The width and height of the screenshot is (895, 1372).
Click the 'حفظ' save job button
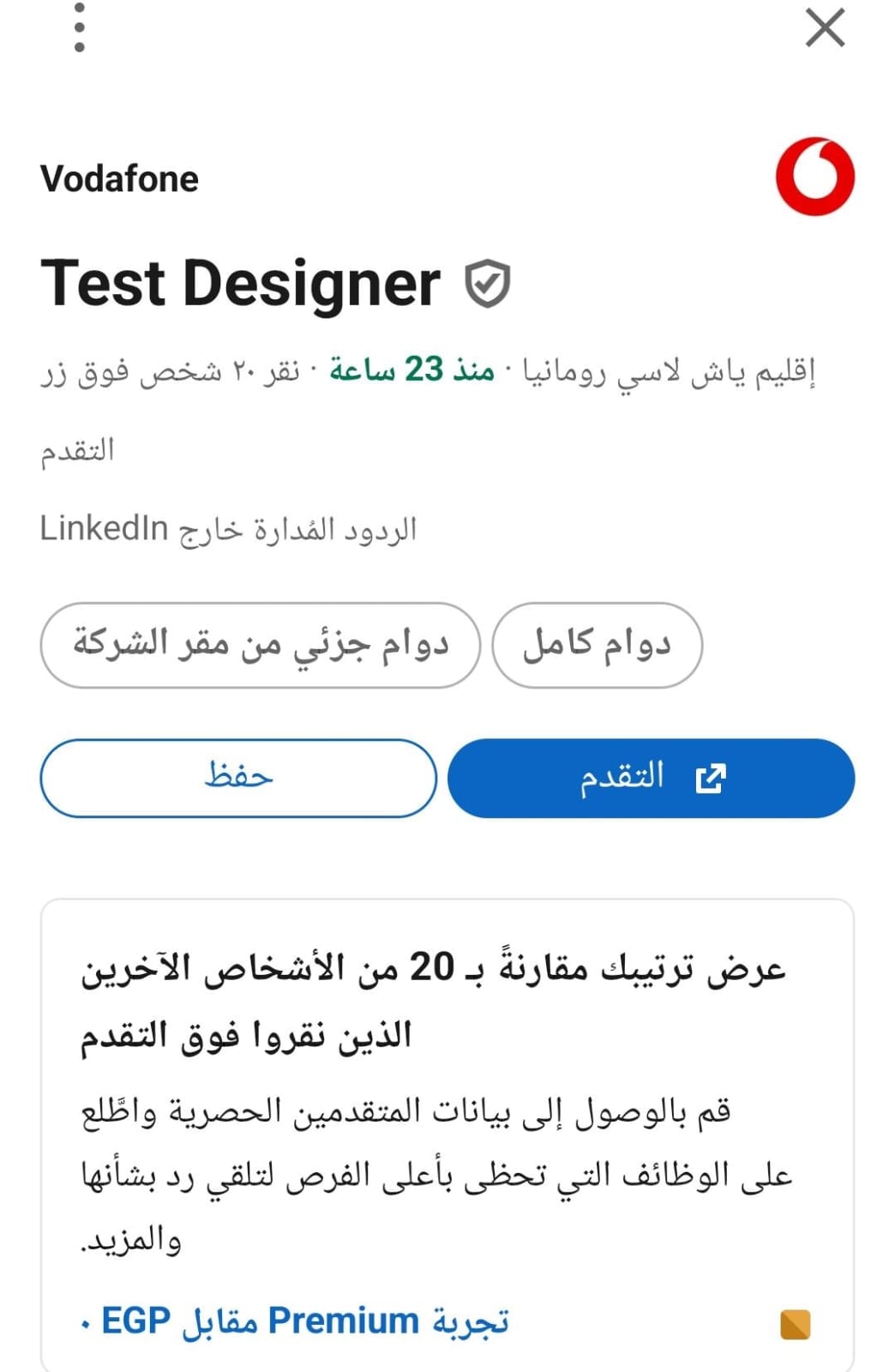pyautogui.click(x=238, y=778)
